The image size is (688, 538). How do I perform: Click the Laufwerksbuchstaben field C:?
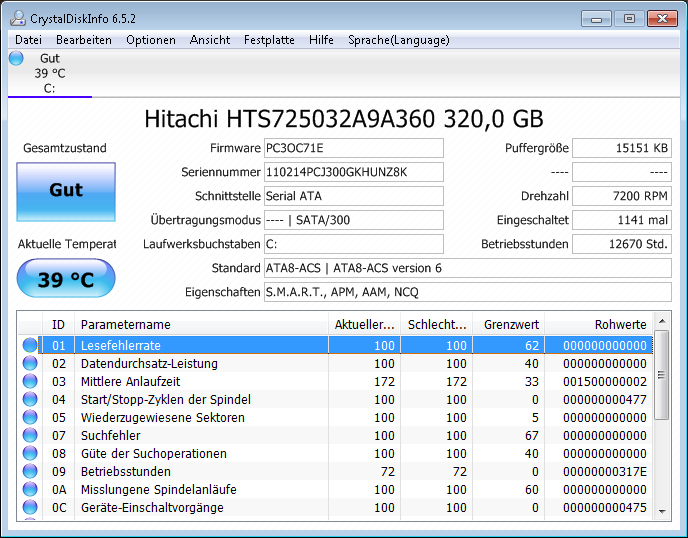(354, 244)
